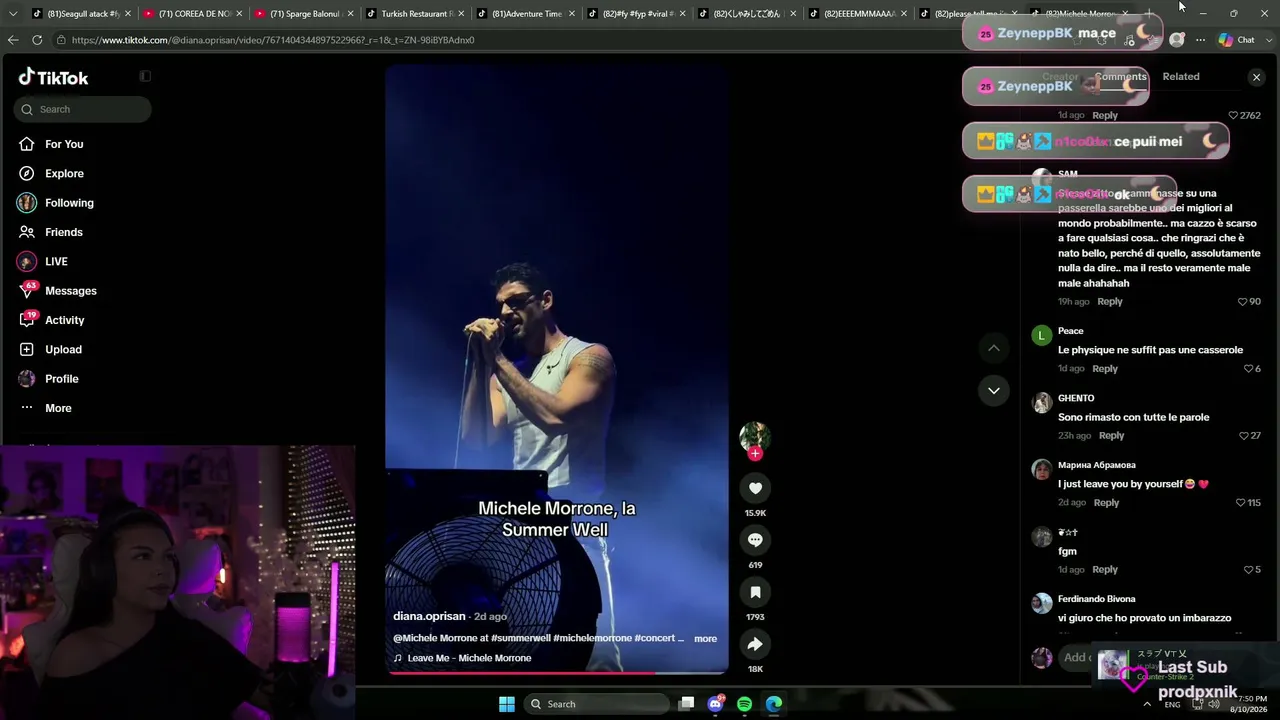This screenshot has width=1280, height=720.
Task: Reply to Peace's comment
Action: coord(1105,369)
